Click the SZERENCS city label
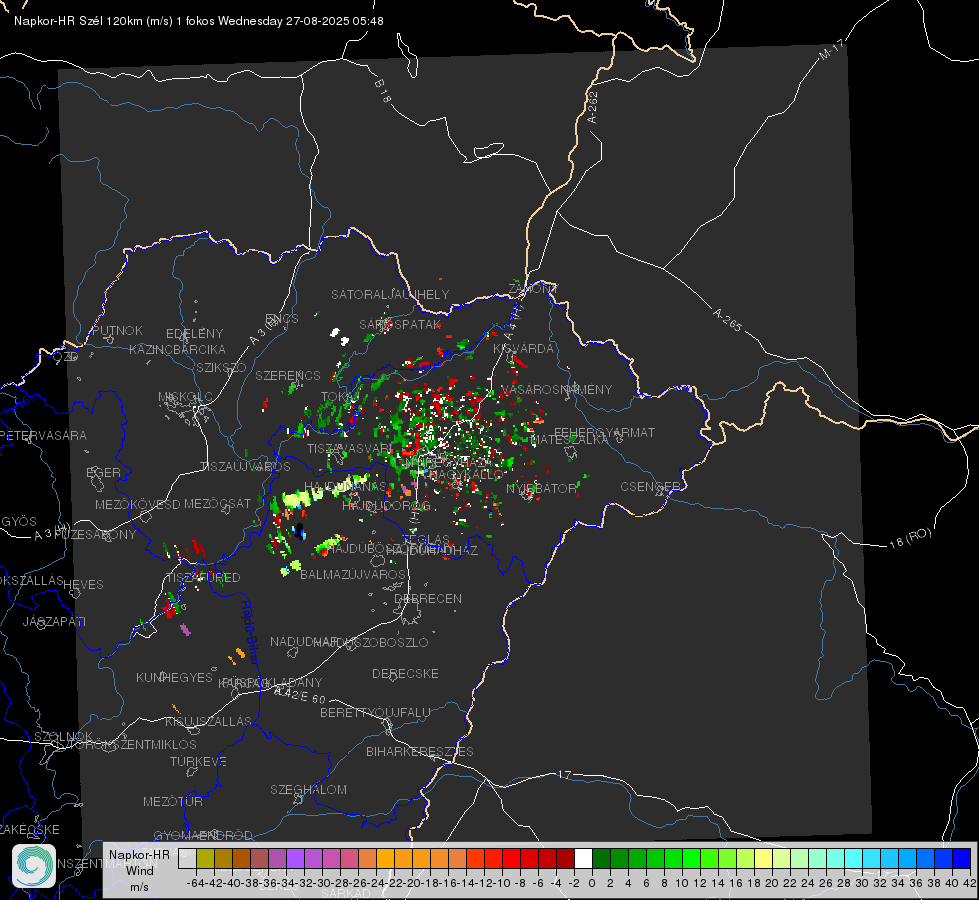The image size is (979, 900). [x=288, y=375]
